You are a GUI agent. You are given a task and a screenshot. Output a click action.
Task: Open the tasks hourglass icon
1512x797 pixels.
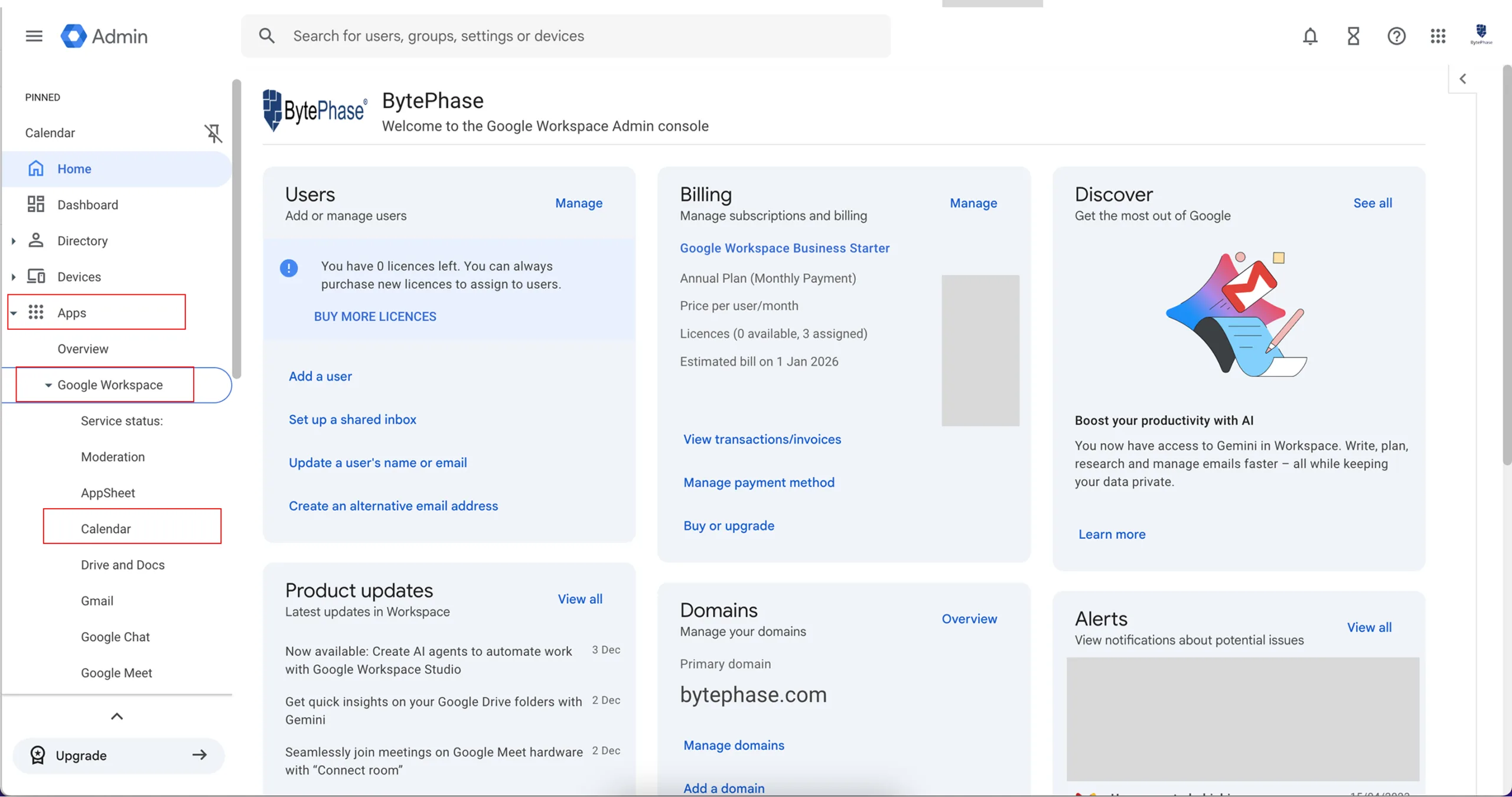(1353, 36)
